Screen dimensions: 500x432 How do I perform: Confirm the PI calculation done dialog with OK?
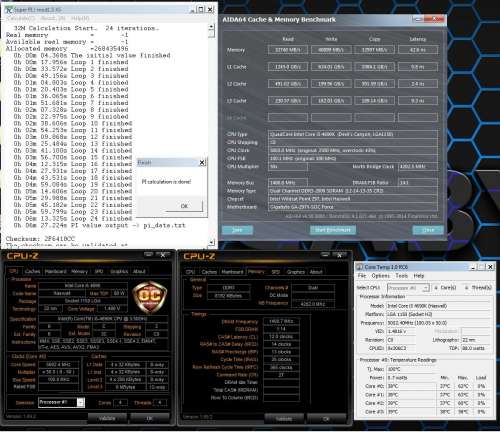click(184, 206)
